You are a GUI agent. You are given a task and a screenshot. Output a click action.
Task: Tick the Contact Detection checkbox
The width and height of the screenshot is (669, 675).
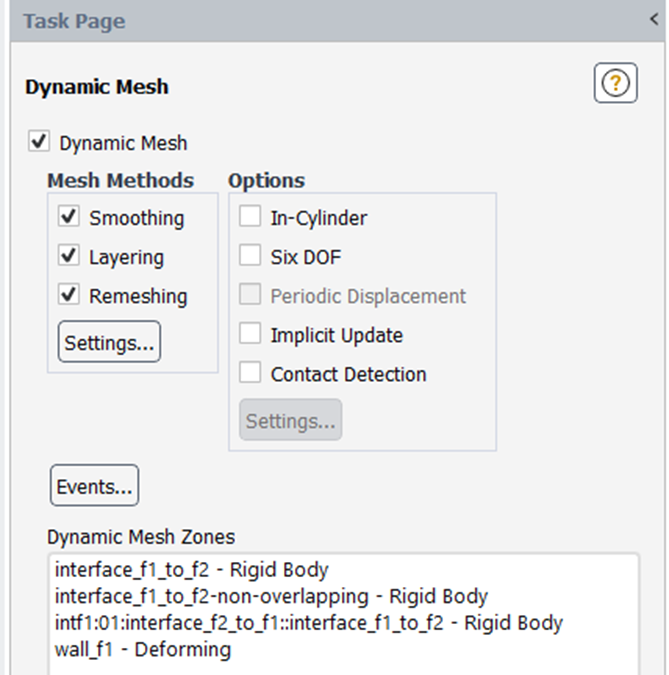251,374
